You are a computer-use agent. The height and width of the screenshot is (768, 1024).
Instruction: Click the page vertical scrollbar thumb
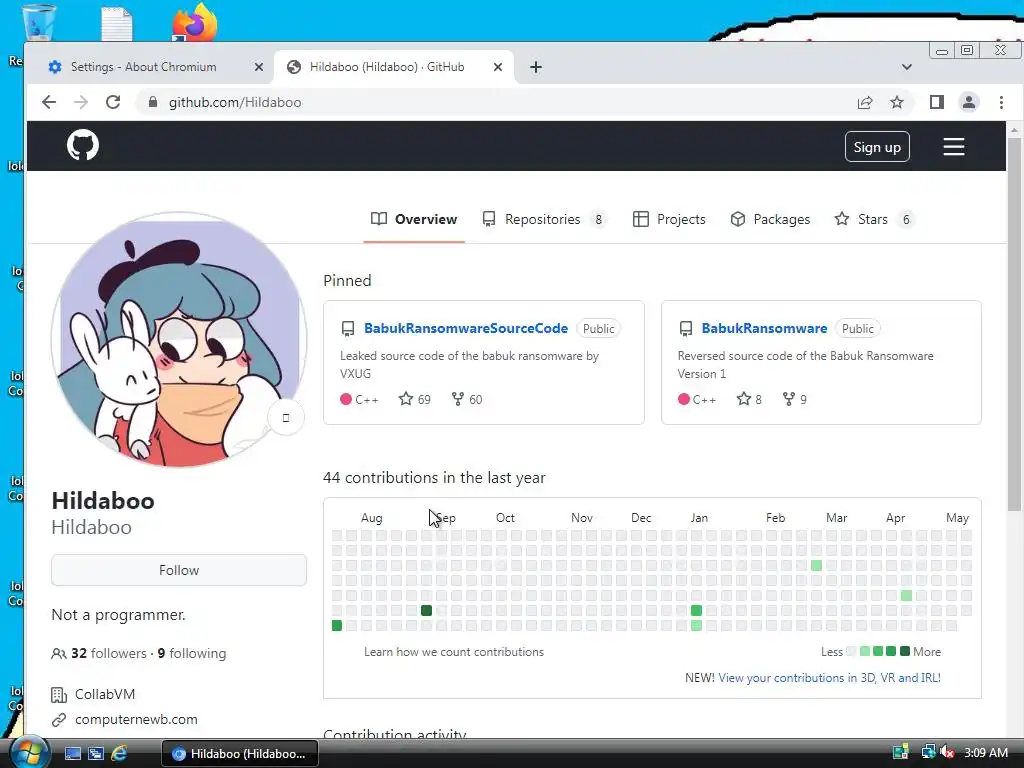pos(1014,324)
